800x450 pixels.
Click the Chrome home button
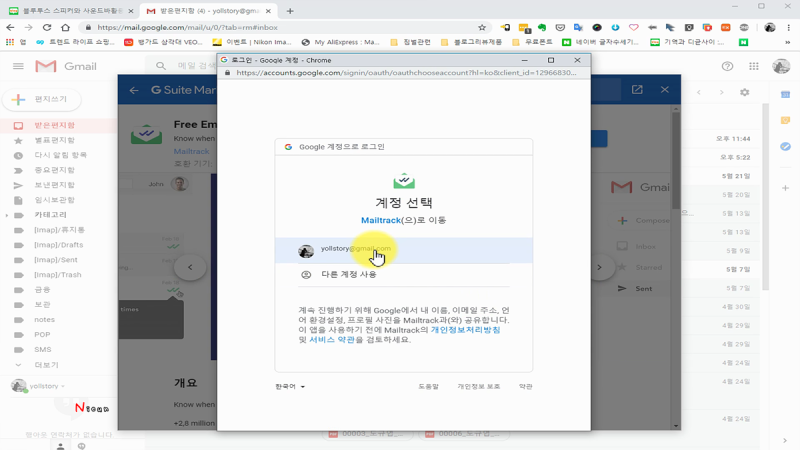(x=65, y=27)
